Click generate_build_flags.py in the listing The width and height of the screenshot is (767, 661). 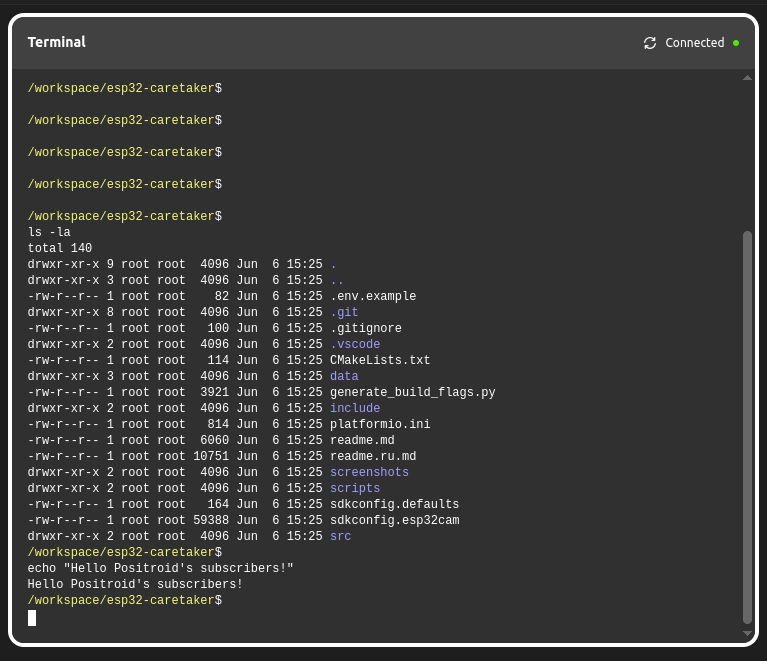[413, 392]
